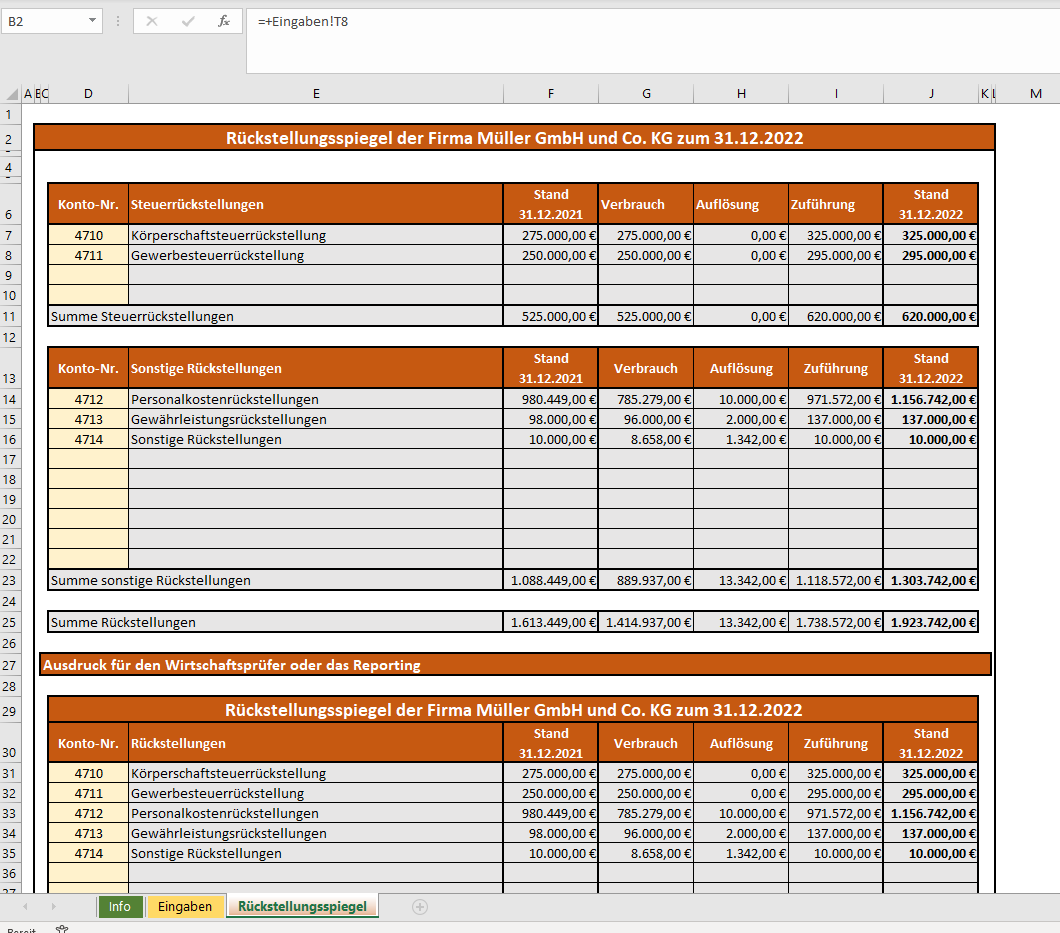Viewport: 1060px width, 933px height.
Task: Click the Summe Rückstellungen label in row 25
Action: 276,622
